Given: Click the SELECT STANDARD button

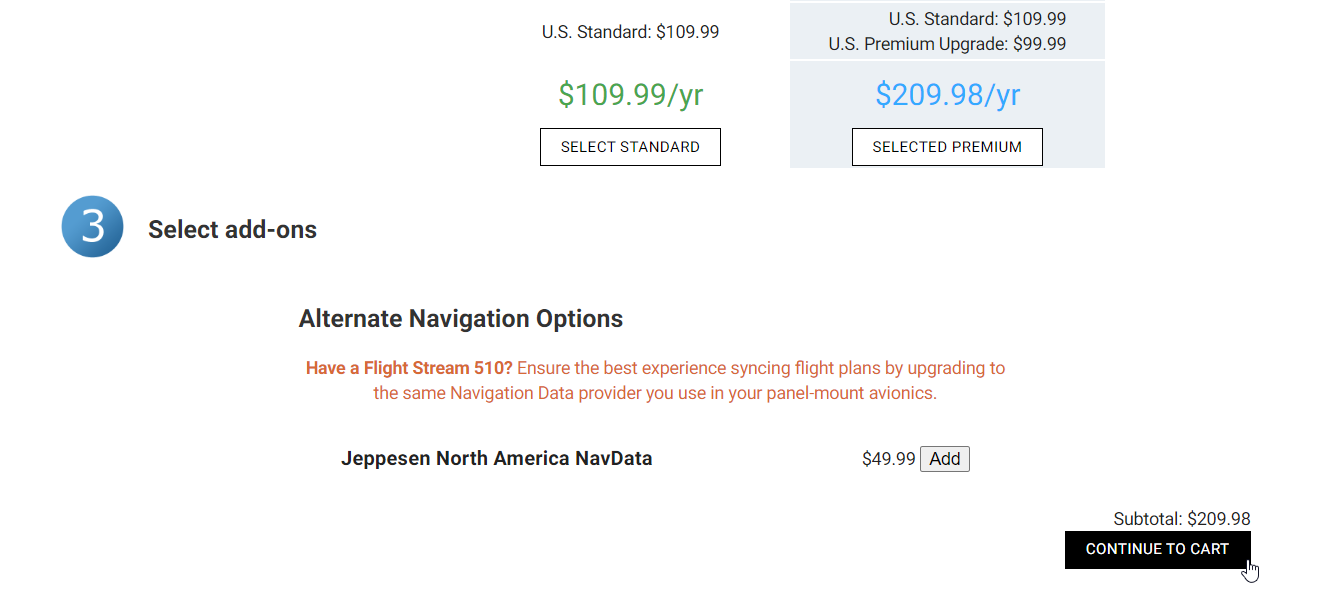Looking at the screenshot, I should (x=630, y=147).
